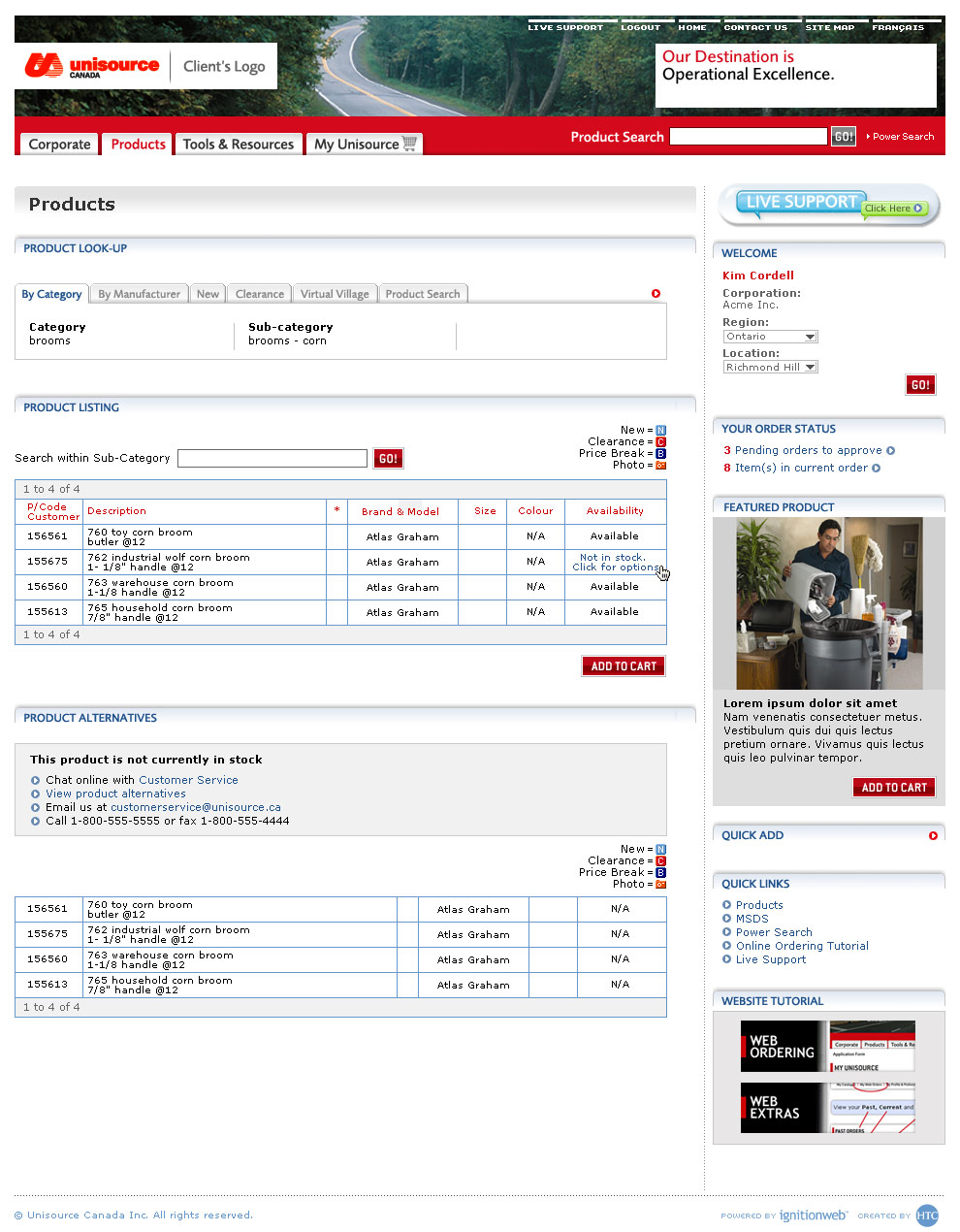Open the Location dropdown showing Richmond Hill
960x1232 pixels.
coord(770,368)
